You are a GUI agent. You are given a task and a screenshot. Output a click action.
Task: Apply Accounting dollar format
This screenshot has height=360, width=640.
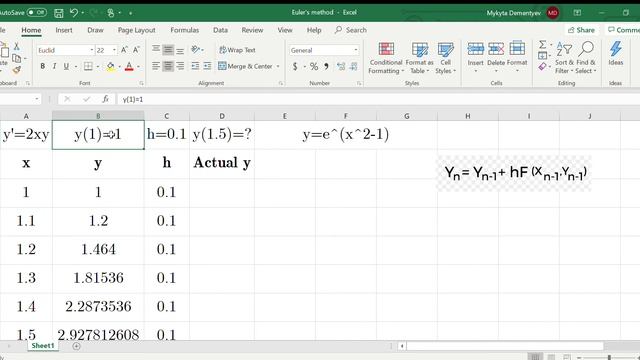[x=295, y=66]
